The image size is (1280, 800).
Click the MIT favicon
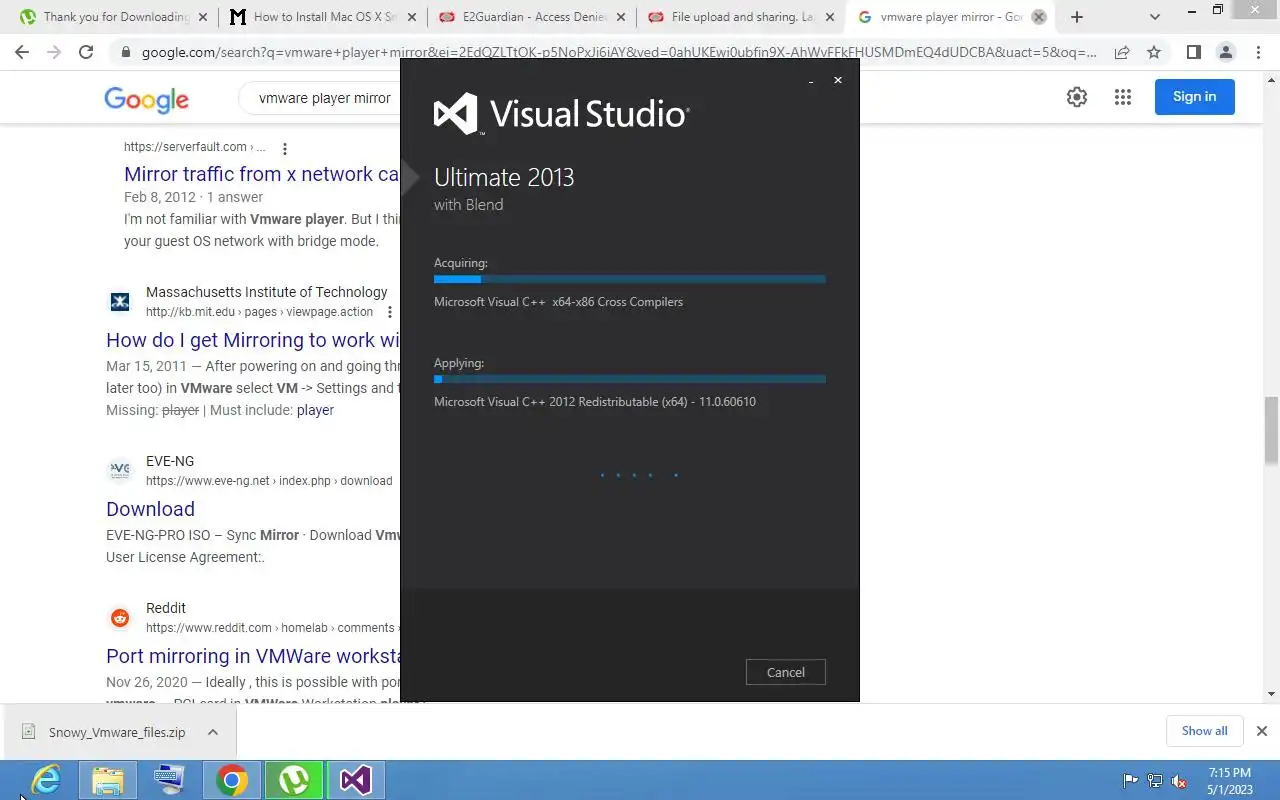point(120,301)
